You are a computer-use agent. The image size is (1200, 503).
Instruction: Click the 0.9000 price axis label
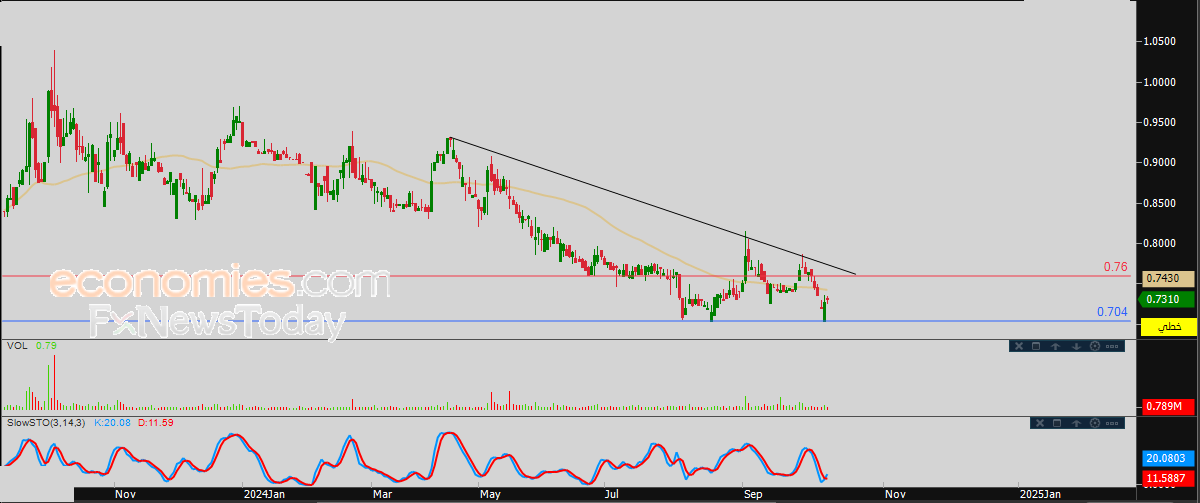tap(1161, 162)
